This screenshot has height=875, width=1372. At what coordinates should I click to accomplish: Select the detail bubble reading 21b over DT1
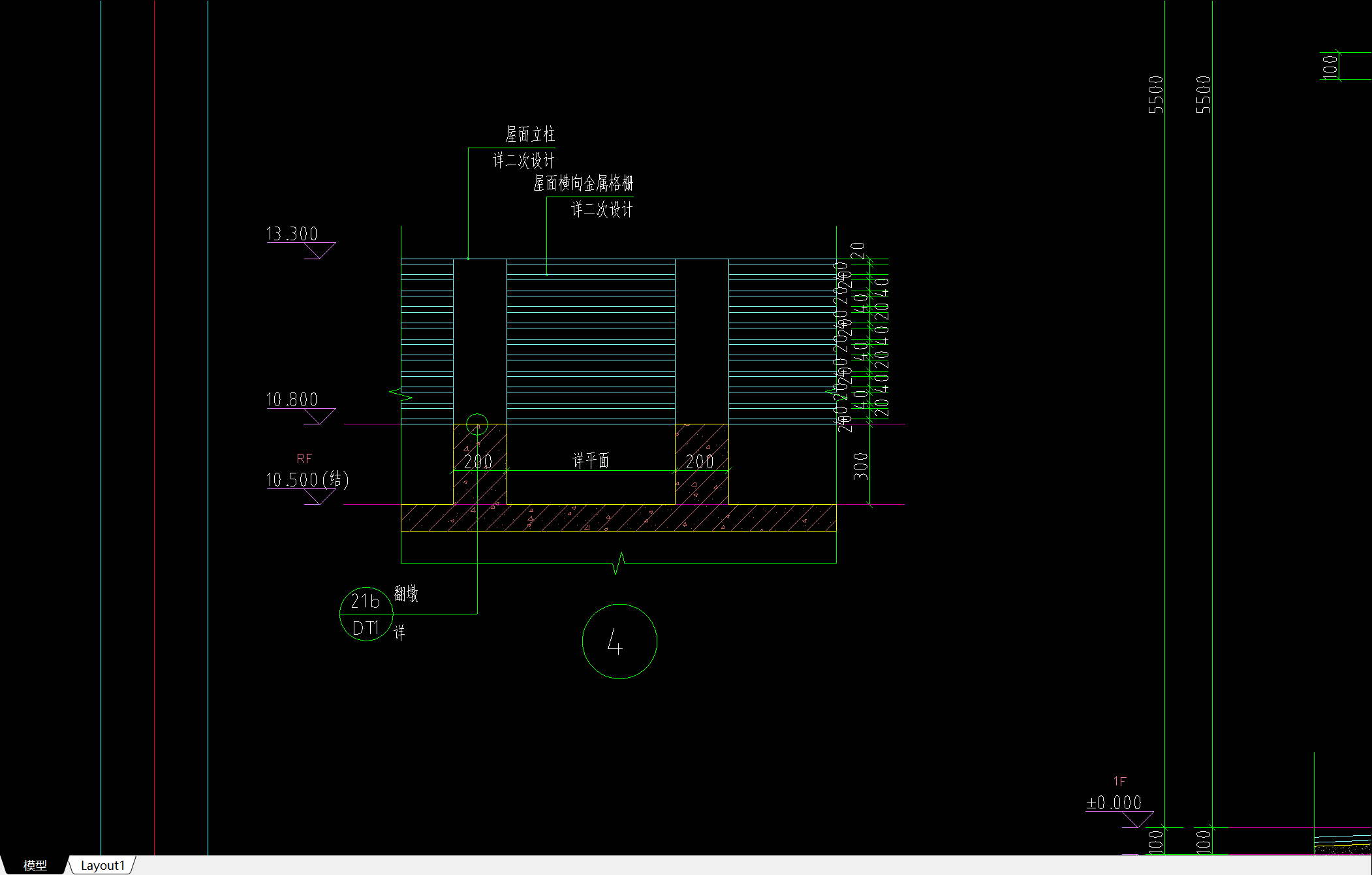(366, 614)
